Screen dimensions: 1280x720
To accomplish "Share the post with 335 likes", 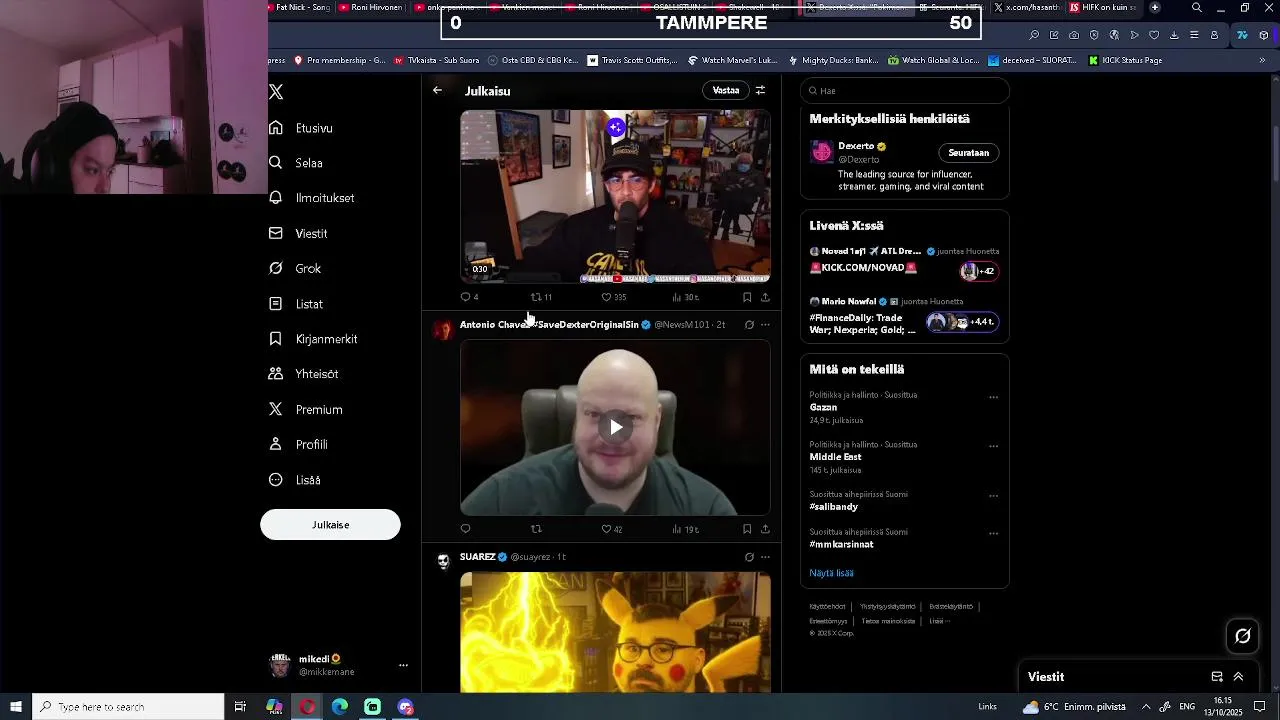I will click(x=765, y=297).
